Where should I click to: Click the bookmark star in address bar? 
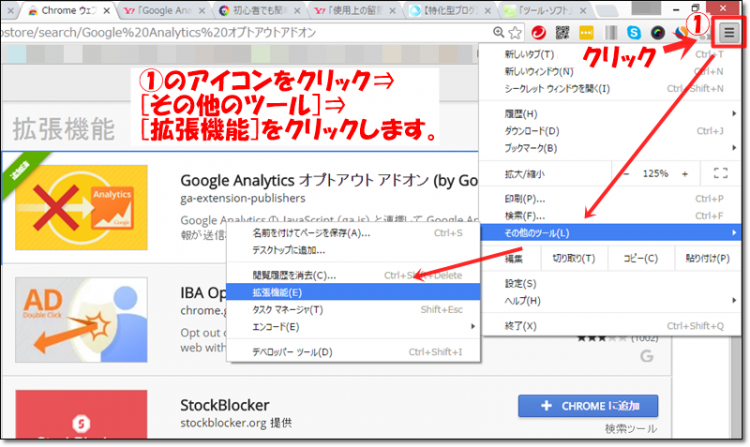click(x=515, y=33)
